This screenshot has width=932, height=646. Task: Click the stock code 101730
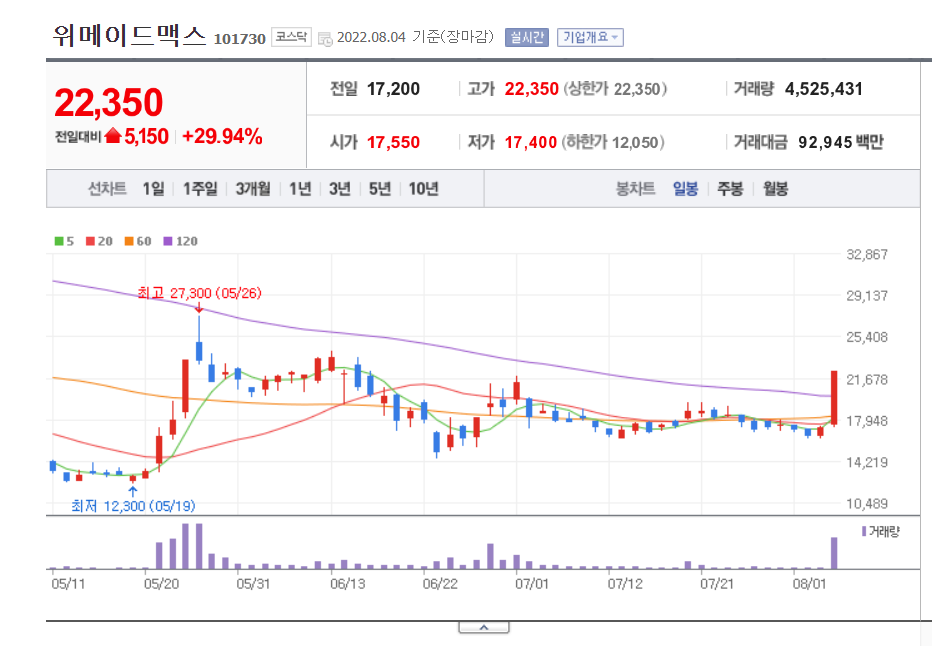click(240, 39)
